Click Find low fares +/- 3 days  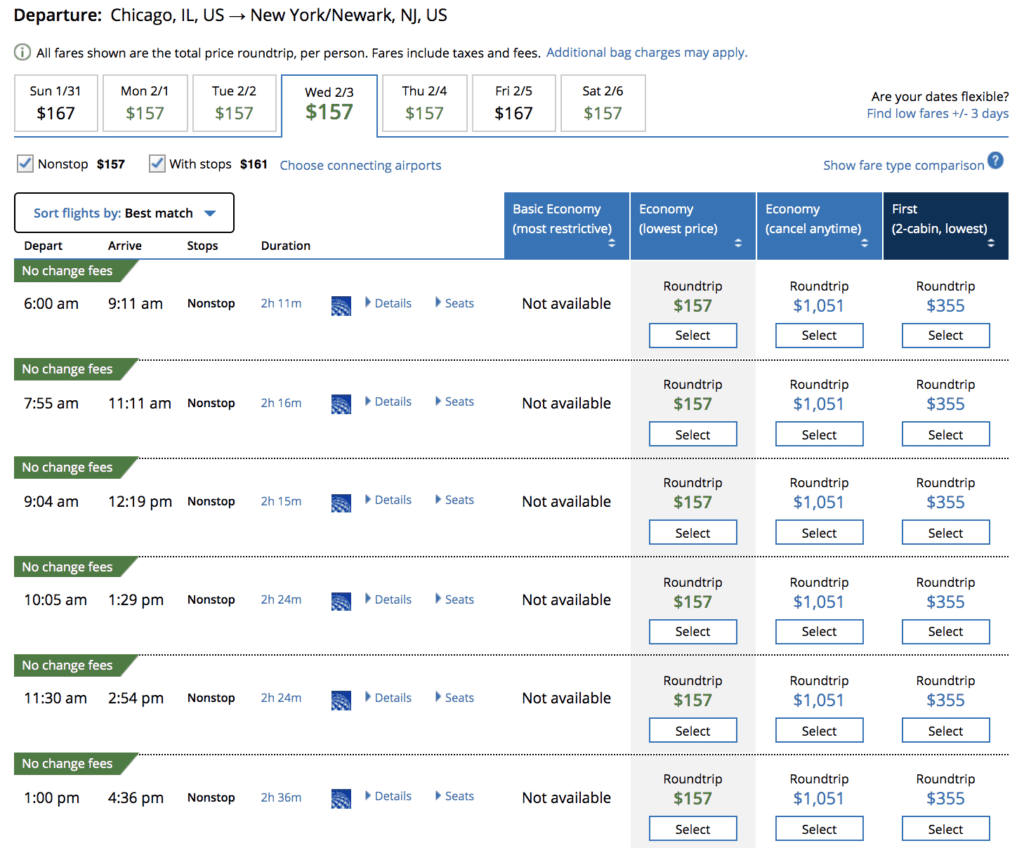tap(936, 113)
